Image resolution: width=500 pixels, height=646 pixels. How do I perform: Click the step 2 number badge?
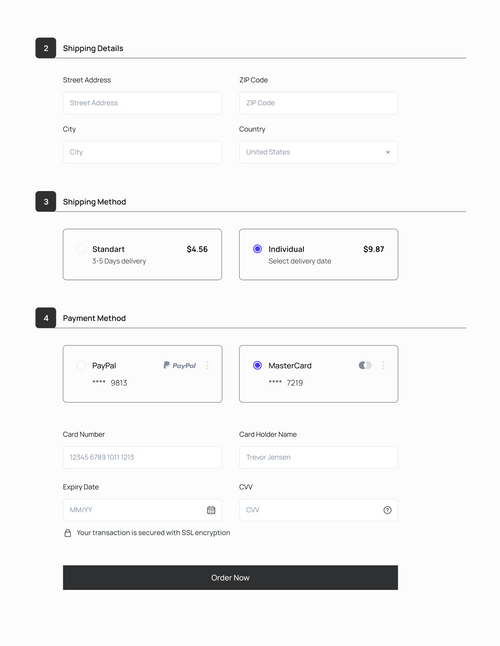[x=46, y=48]
